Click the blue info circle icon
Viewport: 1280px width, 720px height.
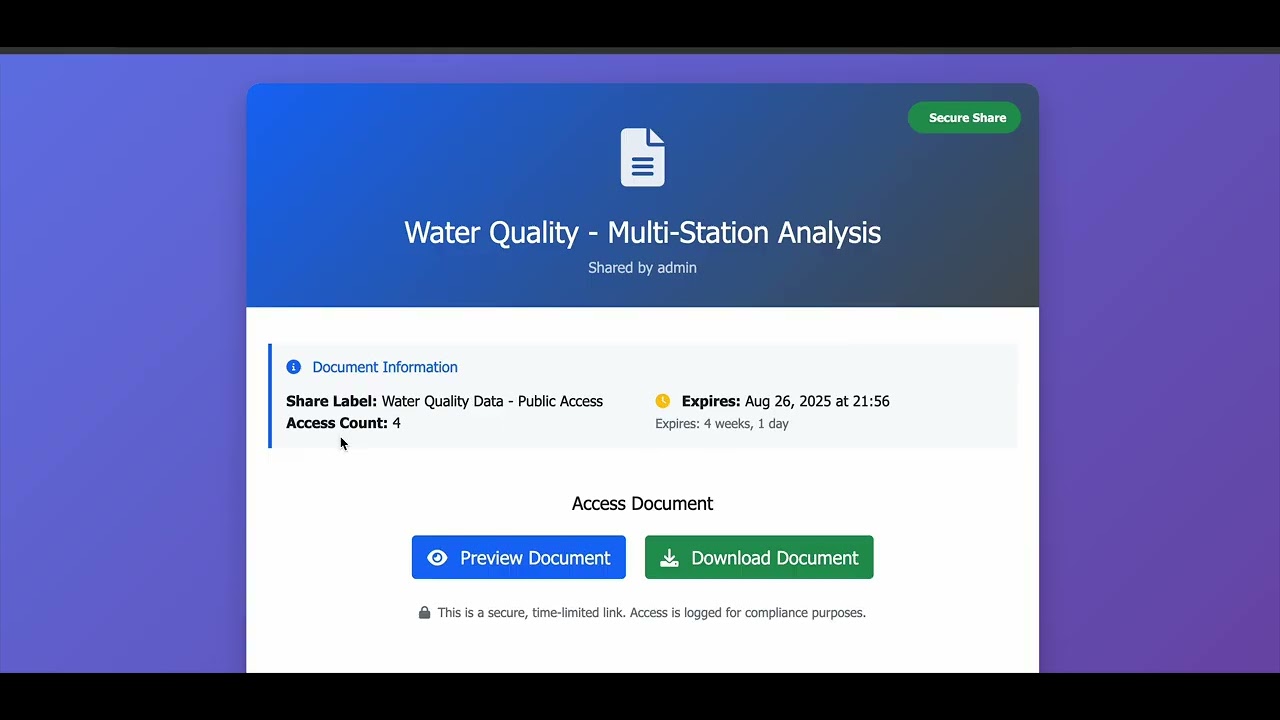293,367
